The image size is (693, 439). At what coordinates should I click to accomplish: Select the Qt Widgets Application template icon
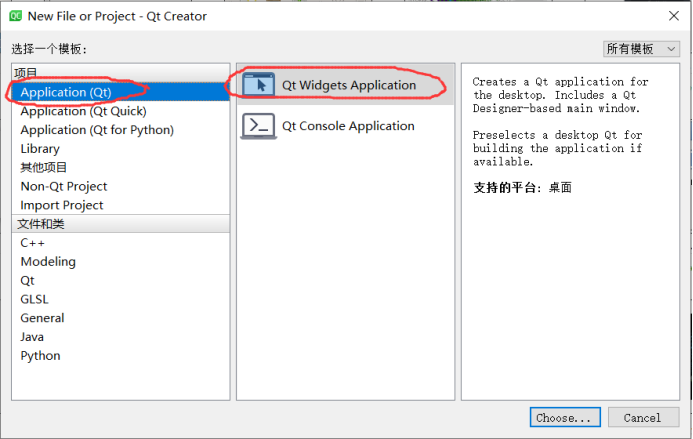[259, 85]
